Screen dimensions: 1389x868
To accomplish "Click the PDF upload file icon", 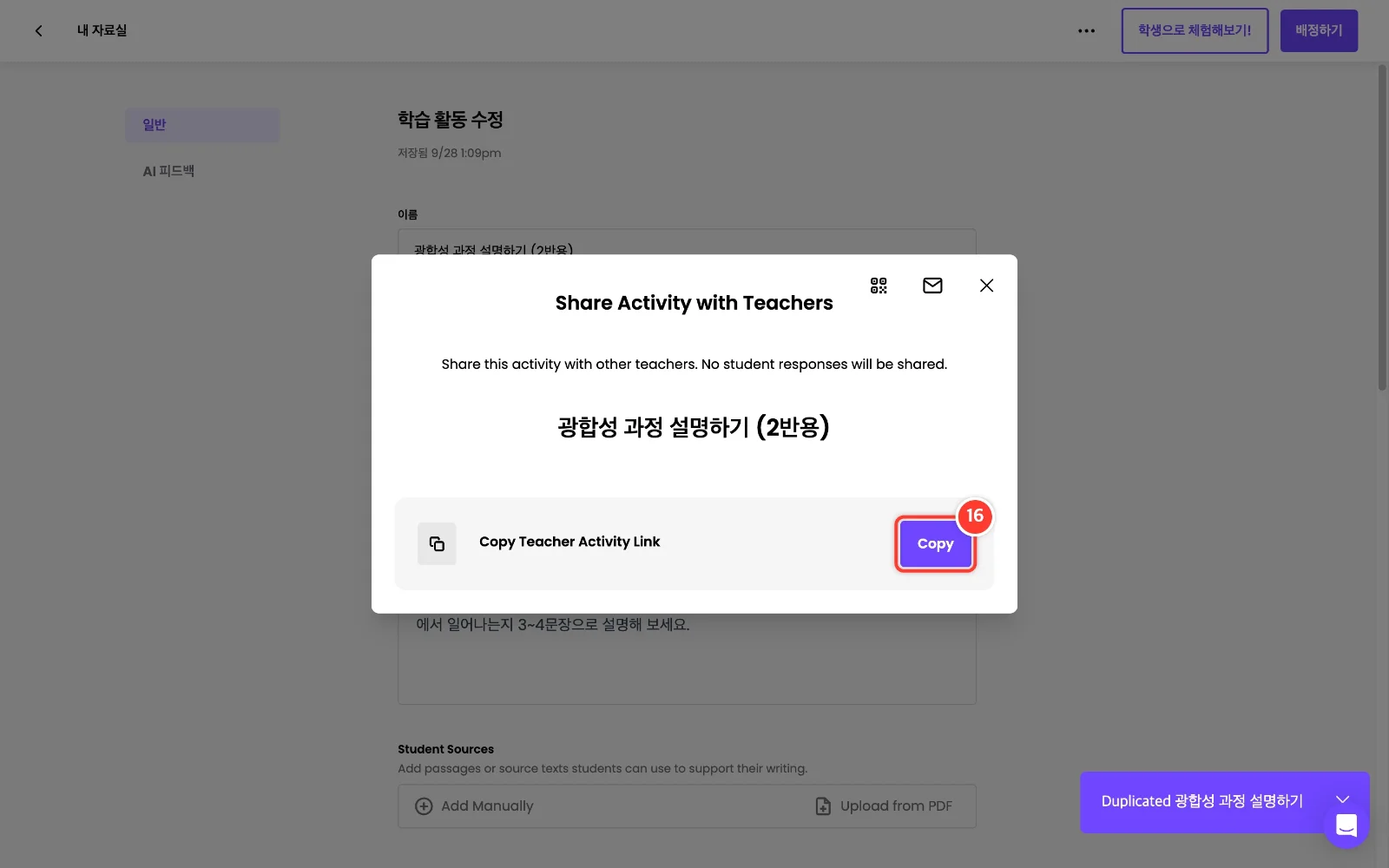I will coord(823,806).
